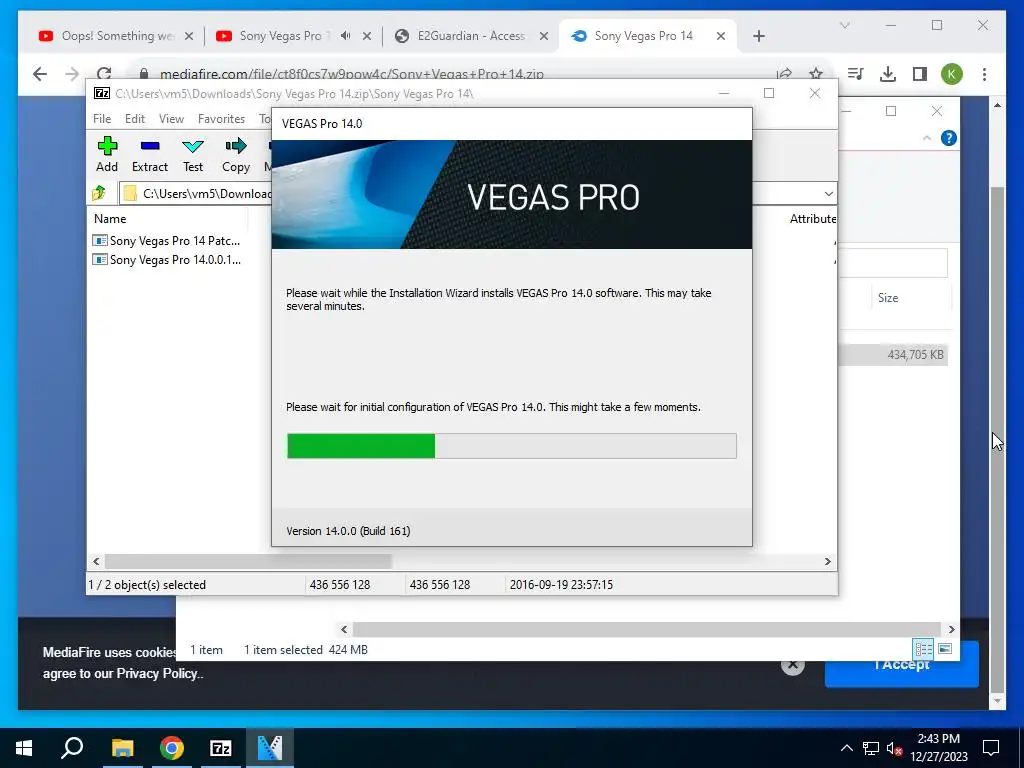Collapse the Explorer ribbon chevron
This screenshot has height=768, width=1024.
(927, 138)
